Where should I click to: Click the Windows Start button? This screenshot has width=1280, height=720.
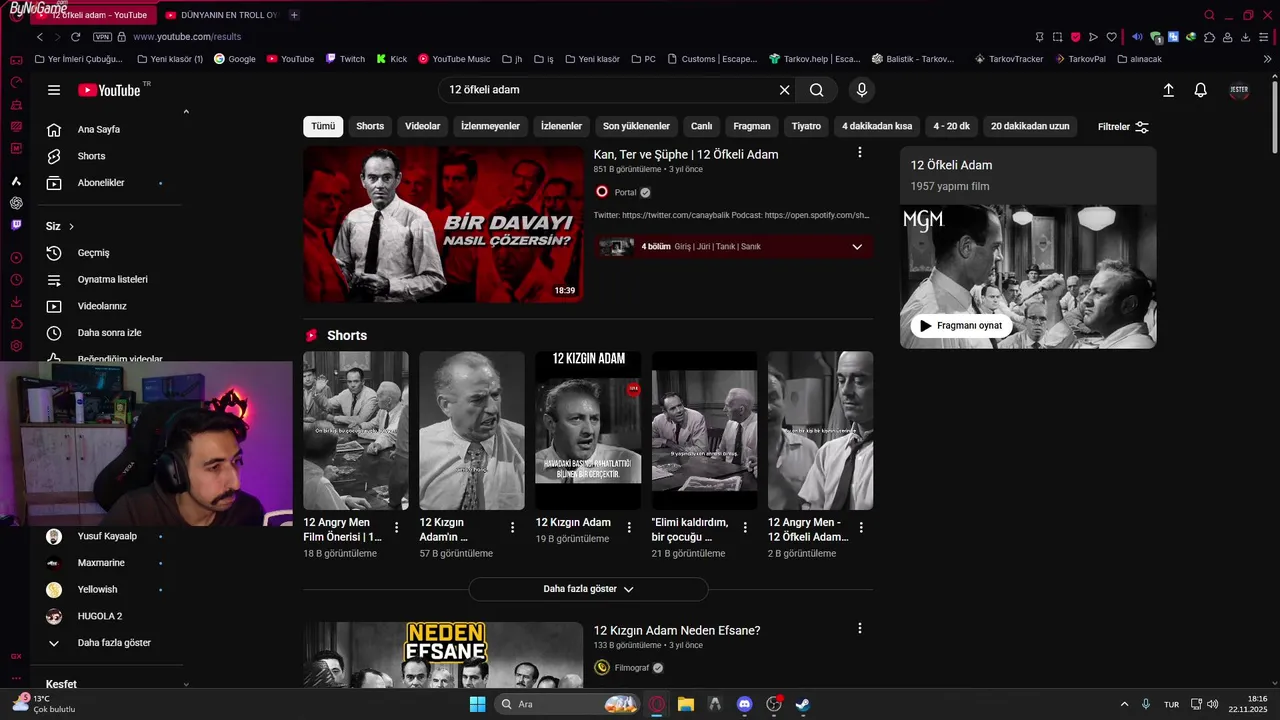478,704
